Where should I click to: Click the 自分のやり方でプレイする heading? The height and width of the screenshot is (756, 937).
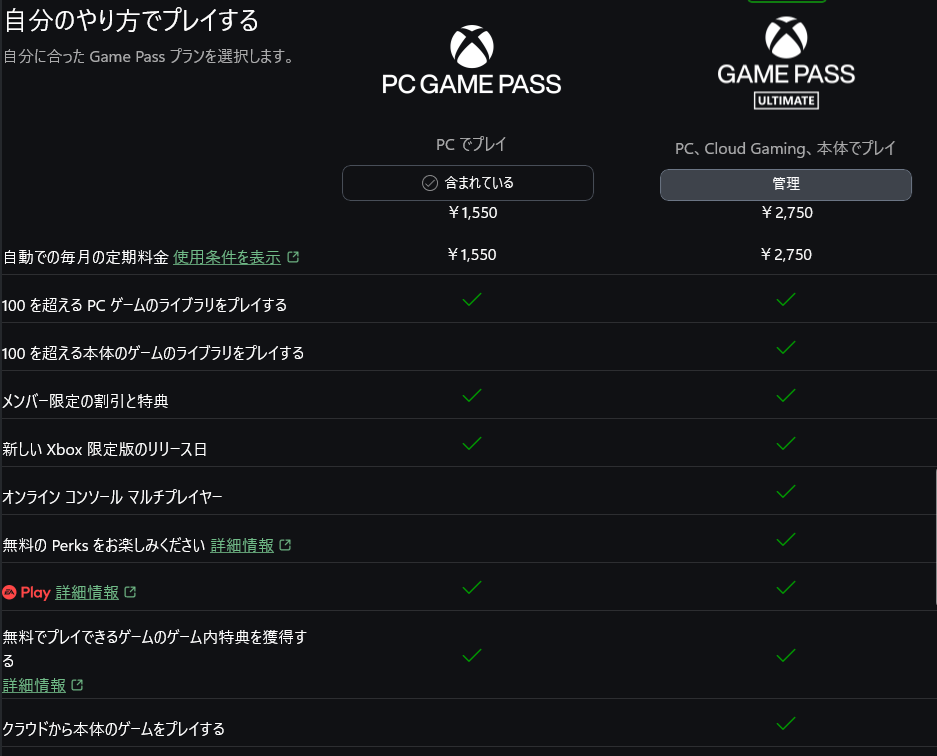pos(131,20)
